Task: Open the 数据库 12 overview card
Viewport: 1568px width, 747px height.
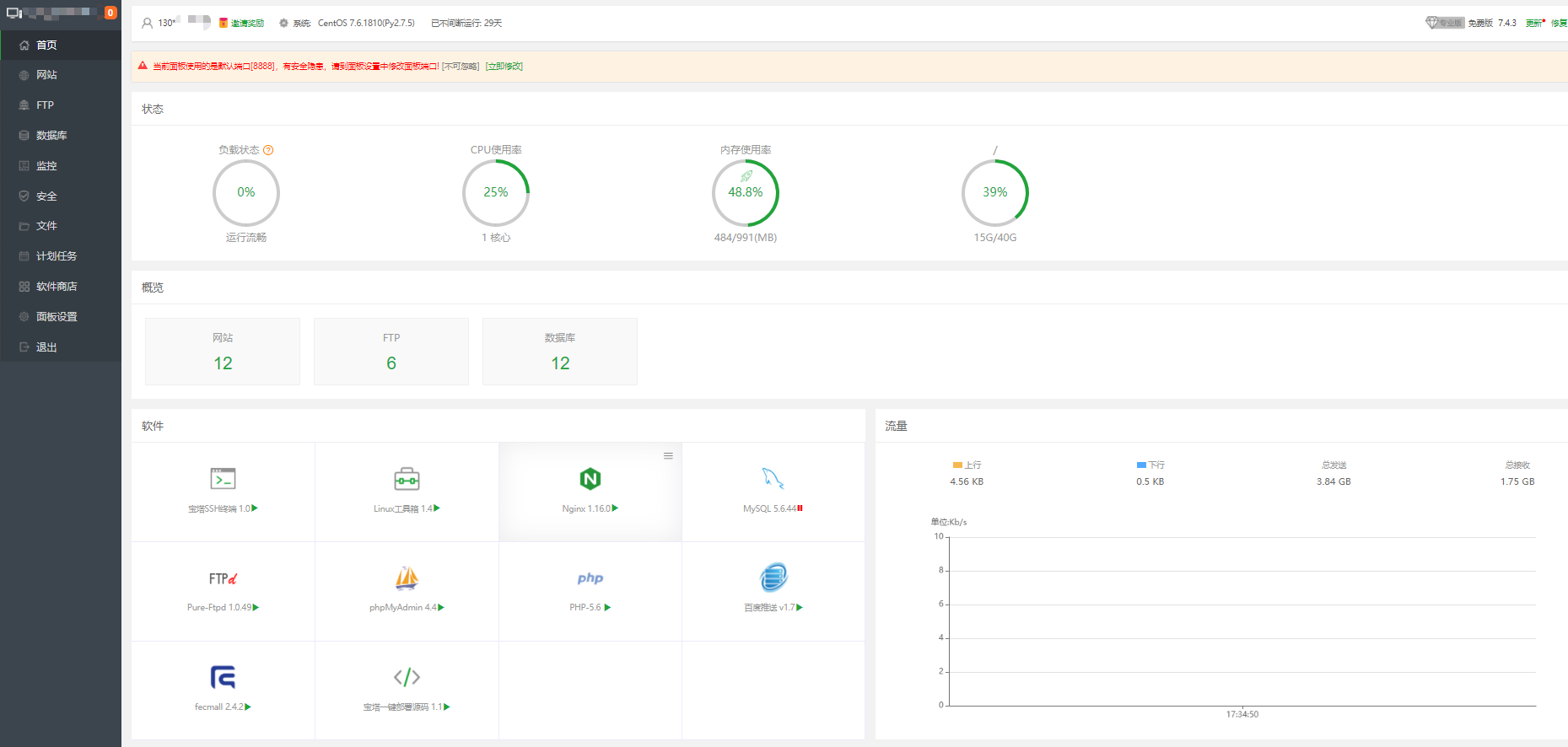Action: 560,352
